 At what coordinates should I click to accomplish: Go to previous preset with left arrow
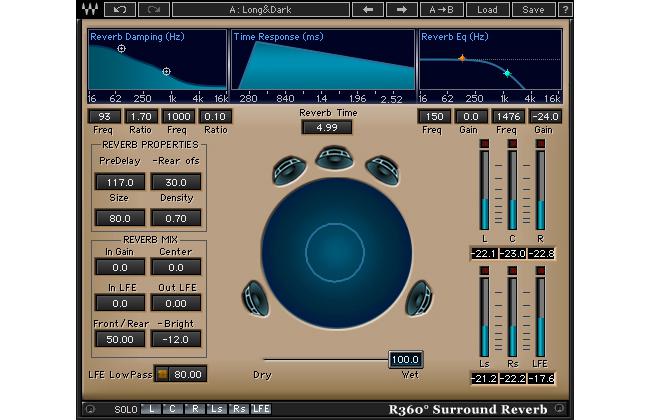367,10
